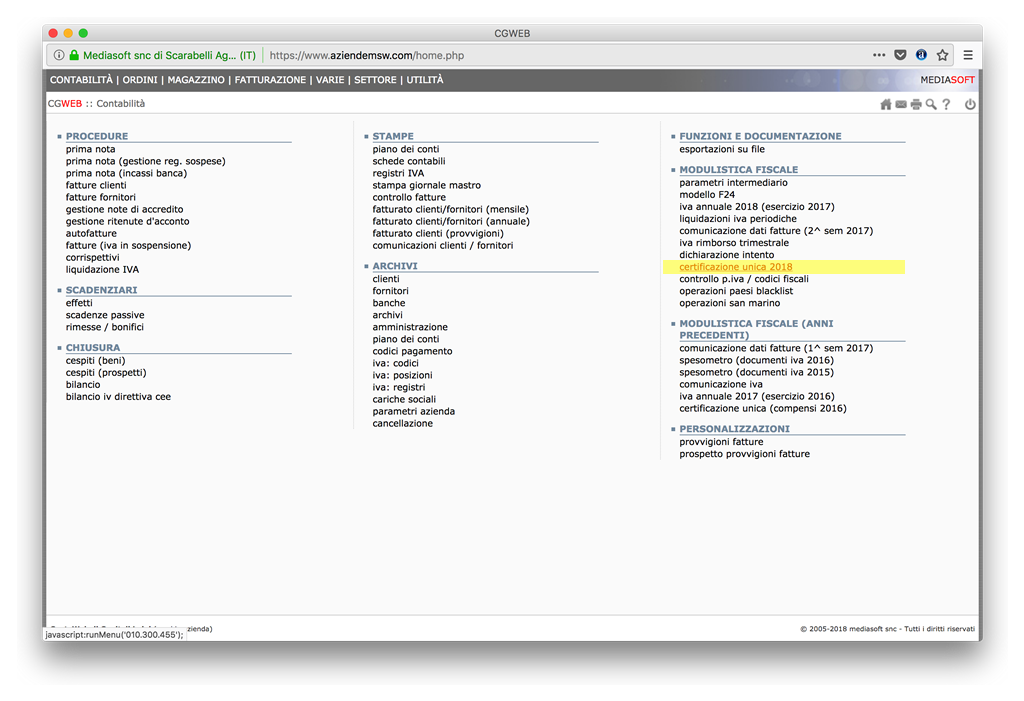Viewport: 1024px width, 701px height.
Task: Open the question mark help icon
Action: click(x=946, y=105)
